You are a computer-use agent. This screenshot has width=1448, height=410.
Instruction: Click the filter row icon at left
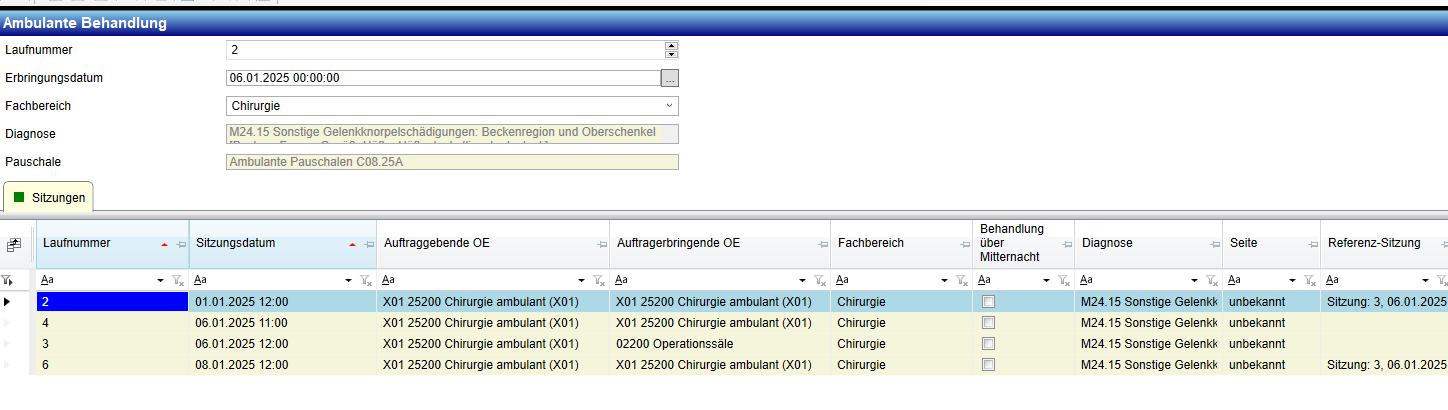[8, 281]
